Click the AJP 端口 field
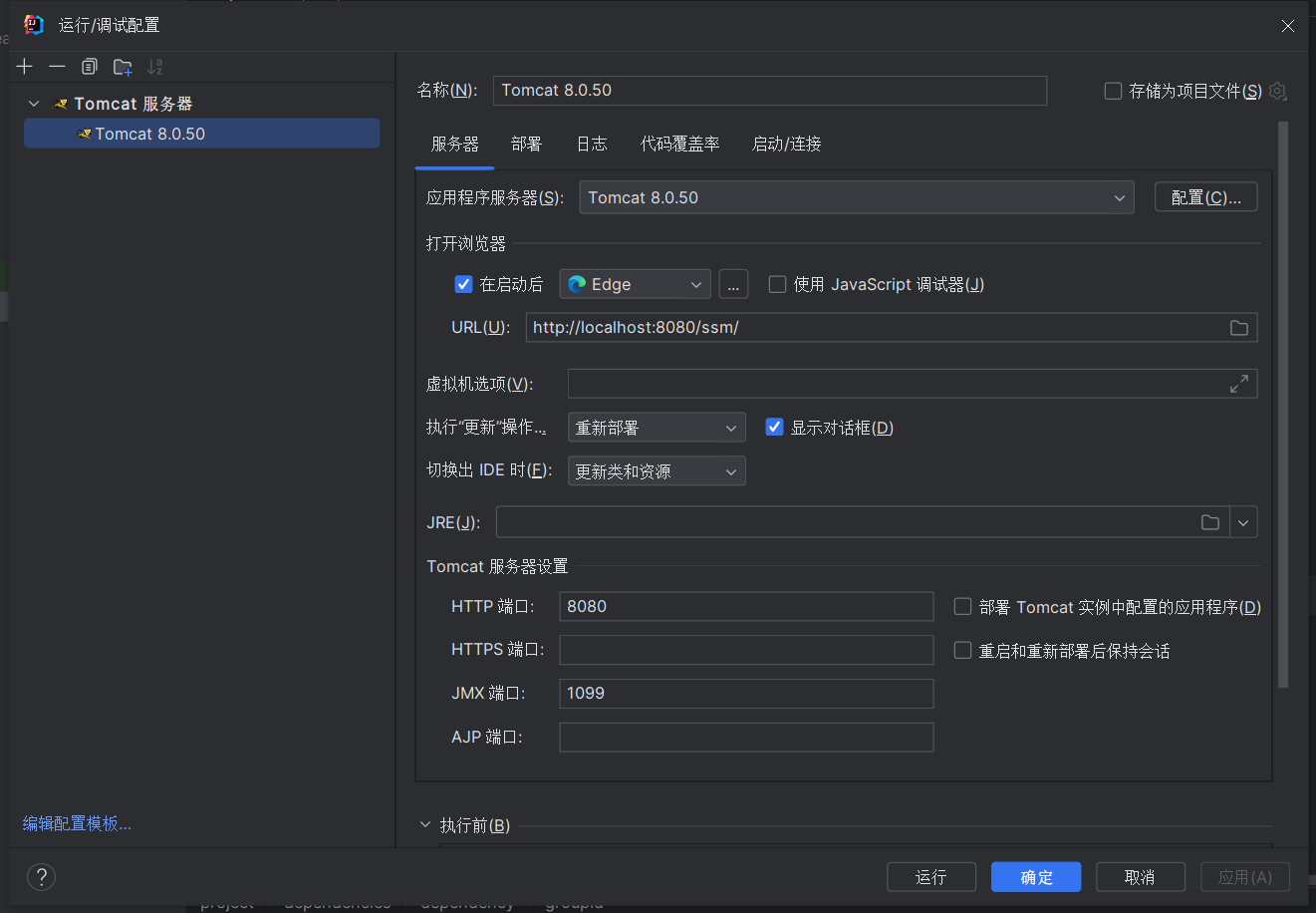 coord(746,738)
